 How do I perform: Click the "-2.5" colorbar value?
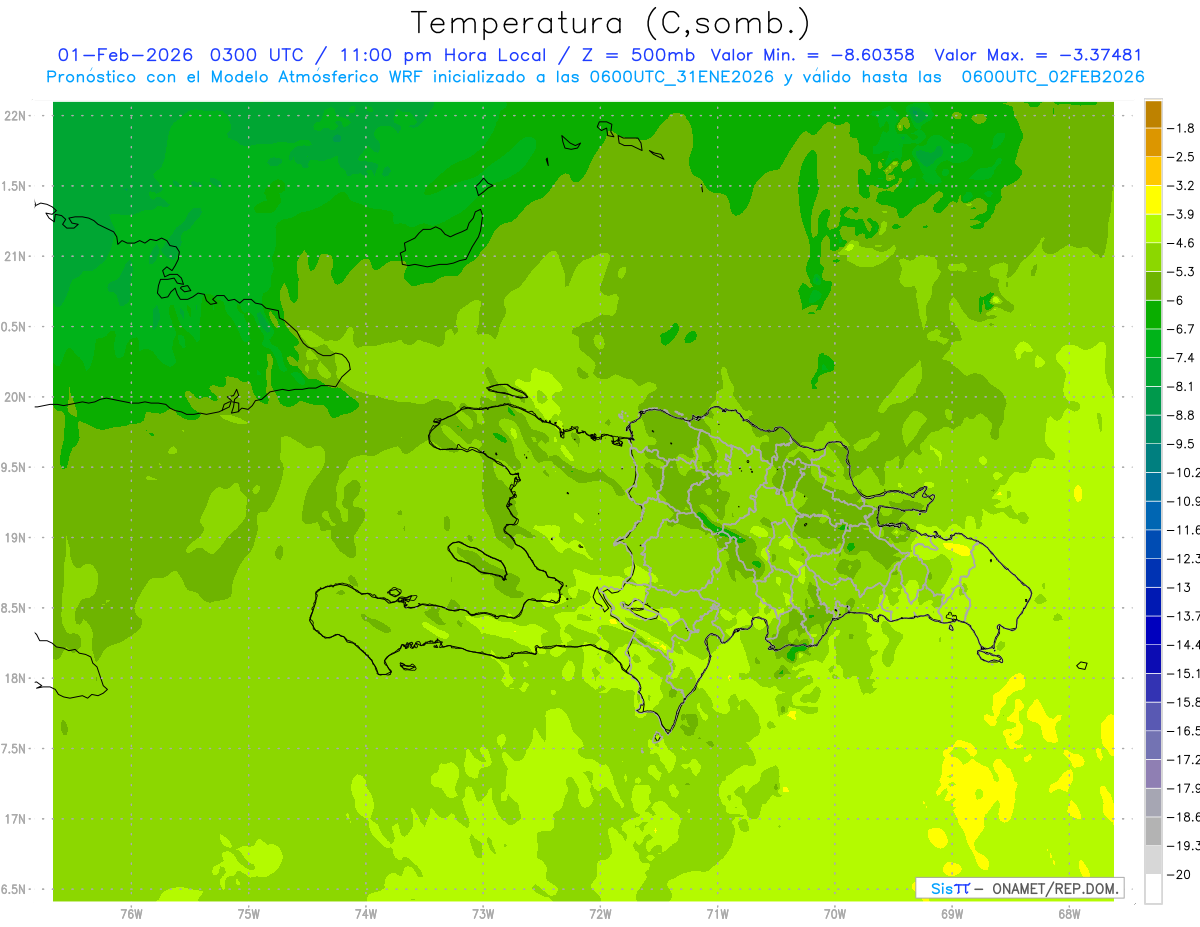coord(1181,157)
